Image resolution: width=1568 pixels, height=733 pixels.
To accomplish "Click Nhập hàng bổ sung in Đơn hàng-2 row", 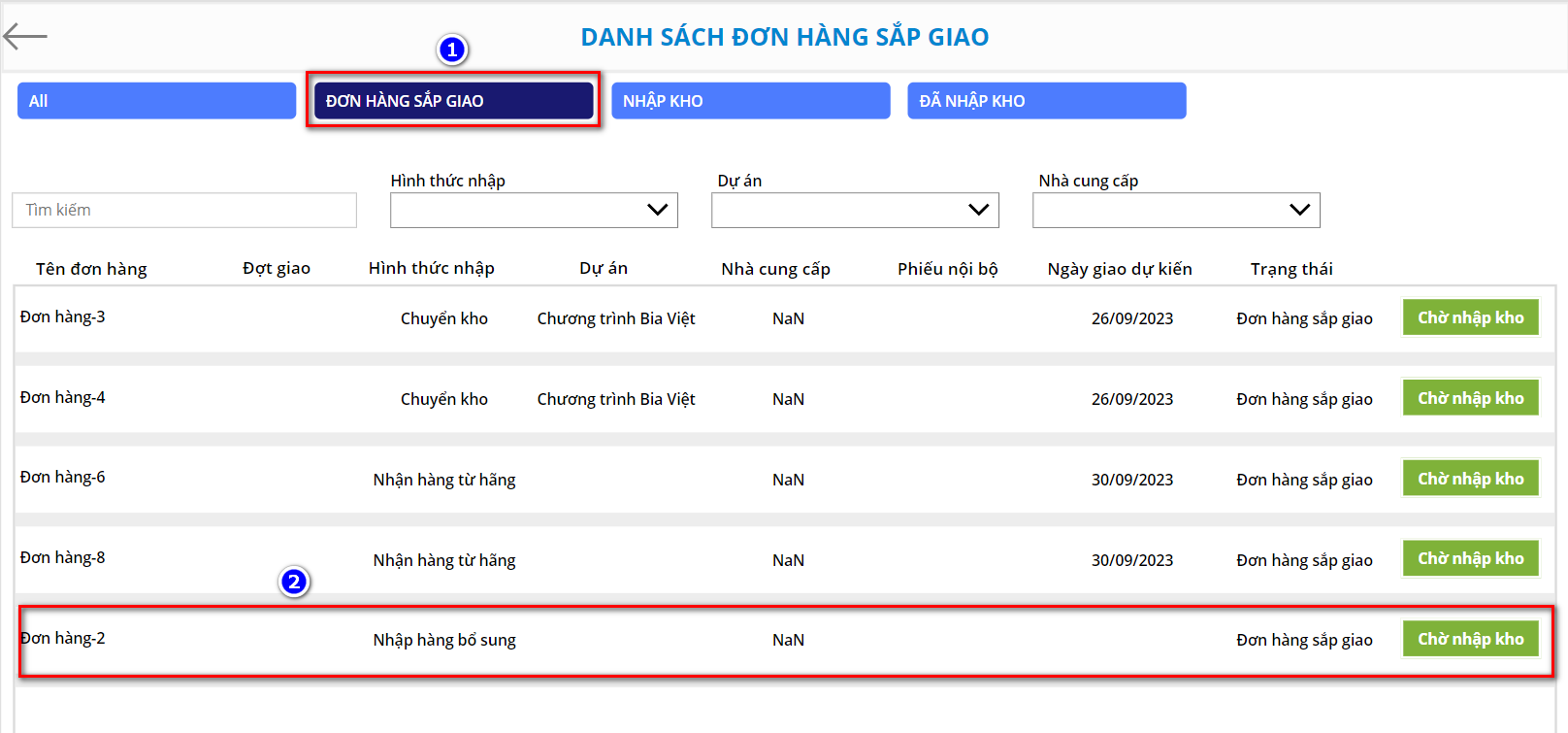I will (x=444, y=640).
